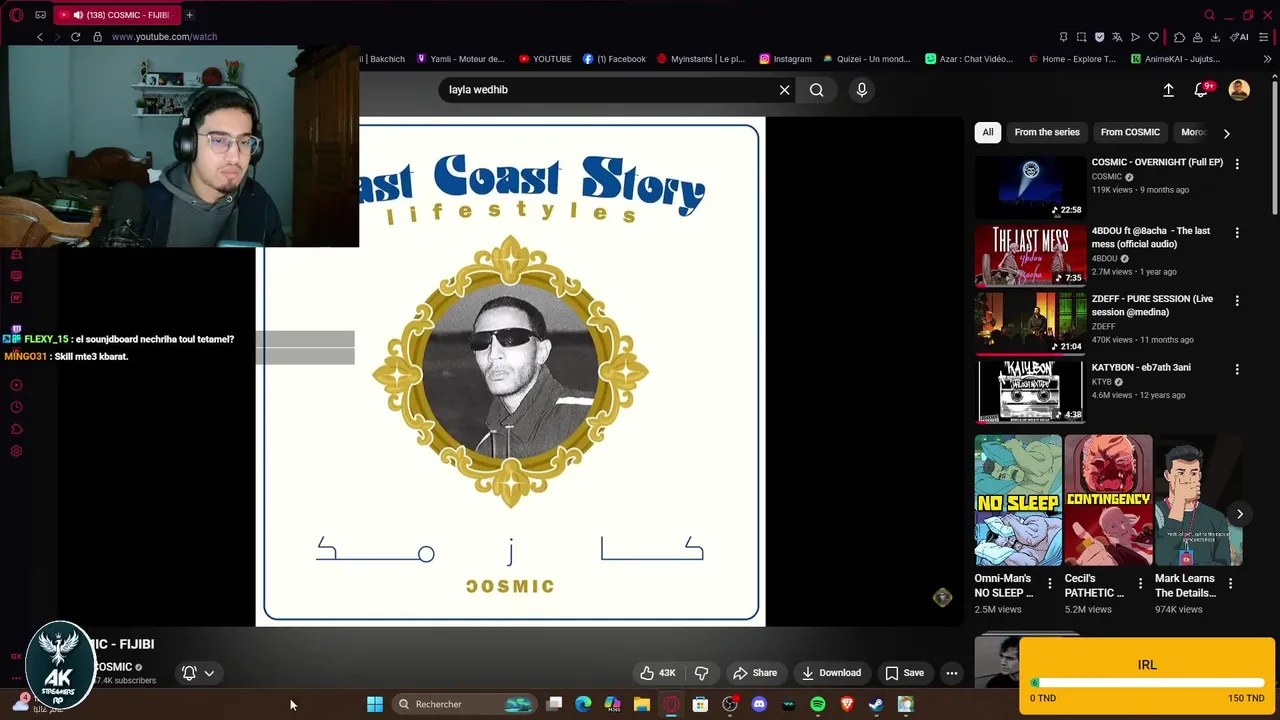The width and height of the screenshot is (1280, 720).
Task: Mute the COSMIC - FIJIBI tab audio
Action: tap(78, 15)
